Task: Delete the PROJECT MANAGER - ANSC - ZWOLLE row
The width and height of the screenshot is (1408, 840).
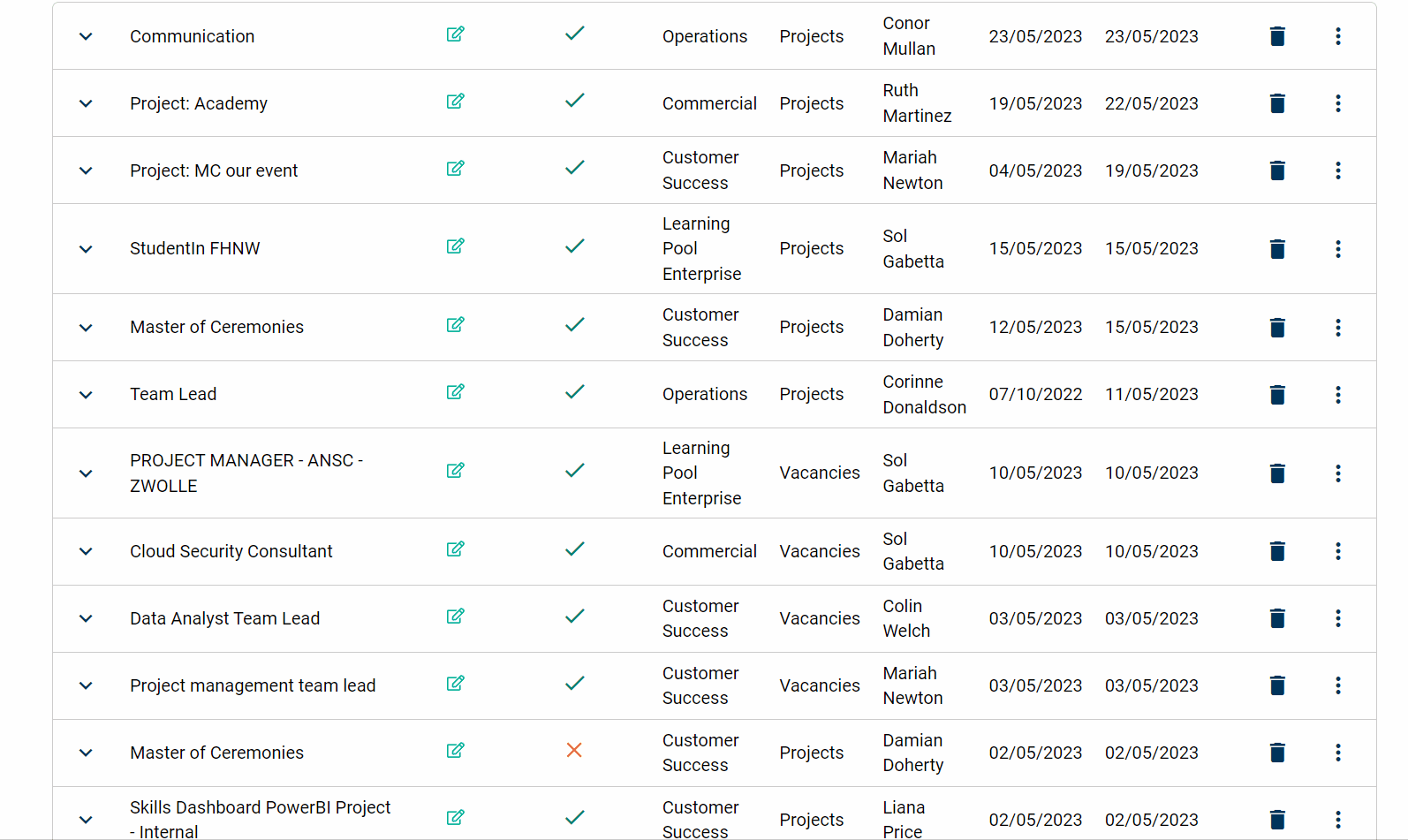Action: (1276, 473)
